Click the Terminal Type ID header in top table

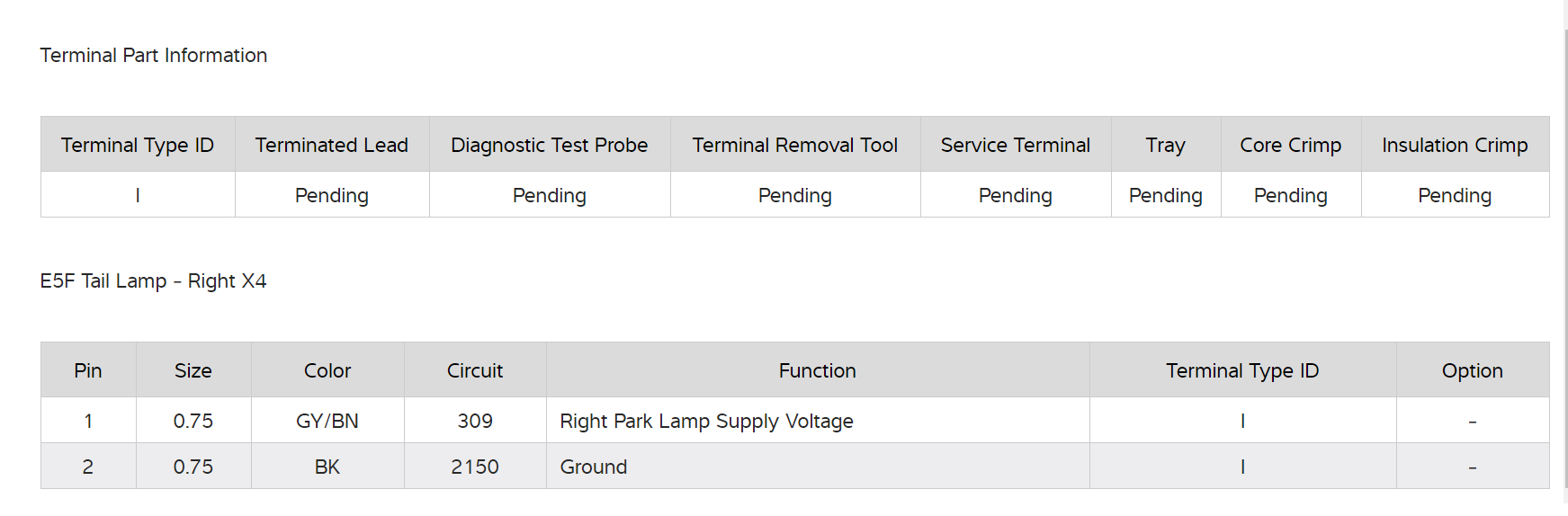click(138, 145)
